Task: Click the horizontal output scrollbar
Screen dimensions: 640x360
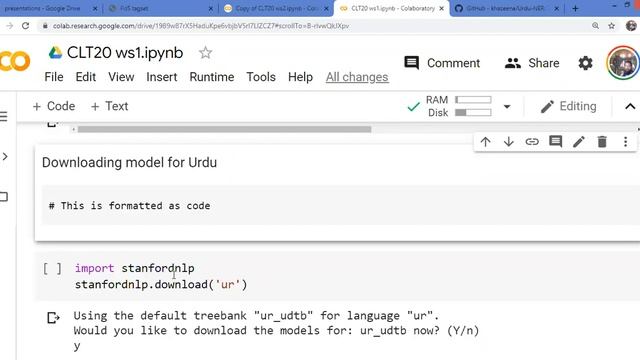Action: pyautogui.click(x=224, y=129)
